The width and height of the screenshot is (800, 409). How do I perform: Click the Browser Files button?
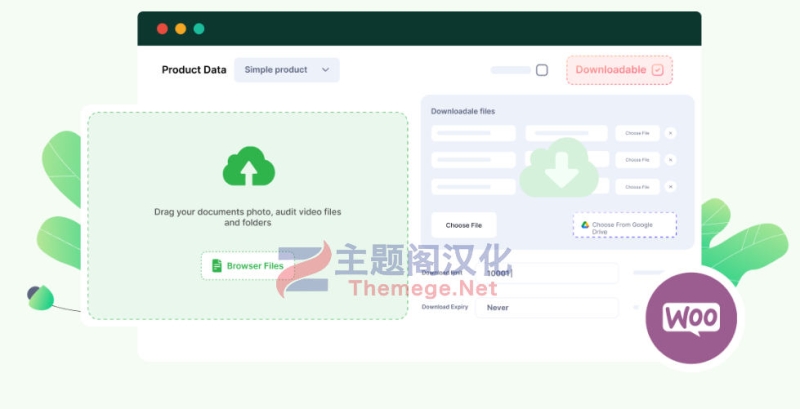[247, 266]
